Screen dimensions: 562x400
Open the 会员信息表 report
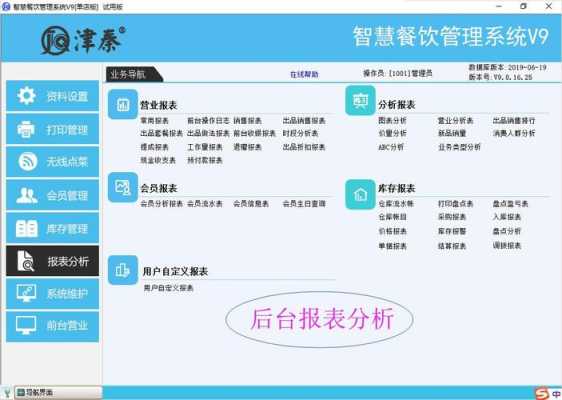(x=251, y=204)
